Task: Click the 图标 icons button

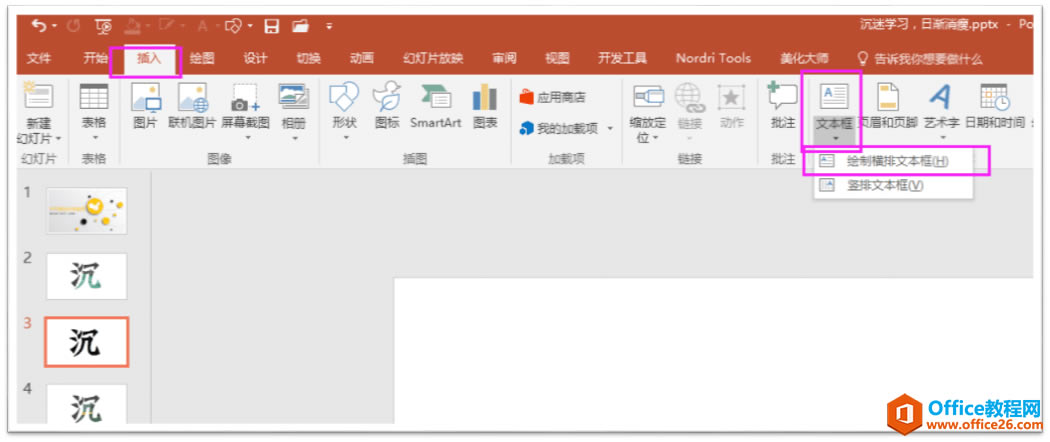Action: [x=387, y=106]
